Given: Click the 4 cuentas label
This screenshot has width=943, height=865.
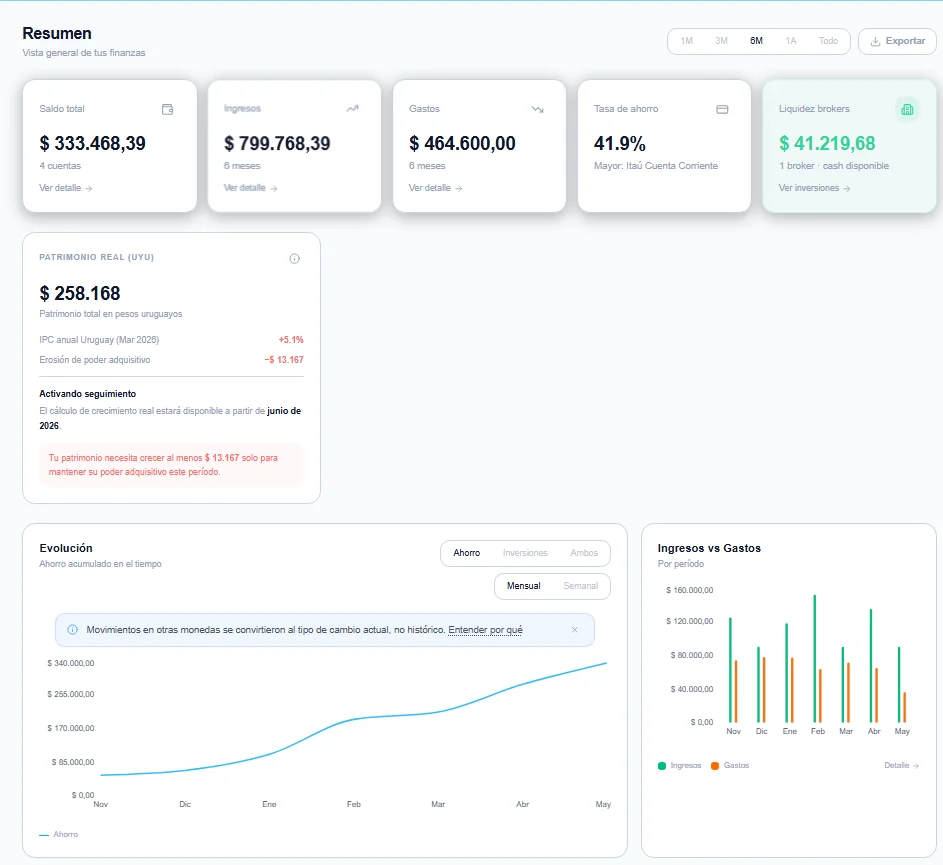Looking at the screenshot, I should pos(60,166).
